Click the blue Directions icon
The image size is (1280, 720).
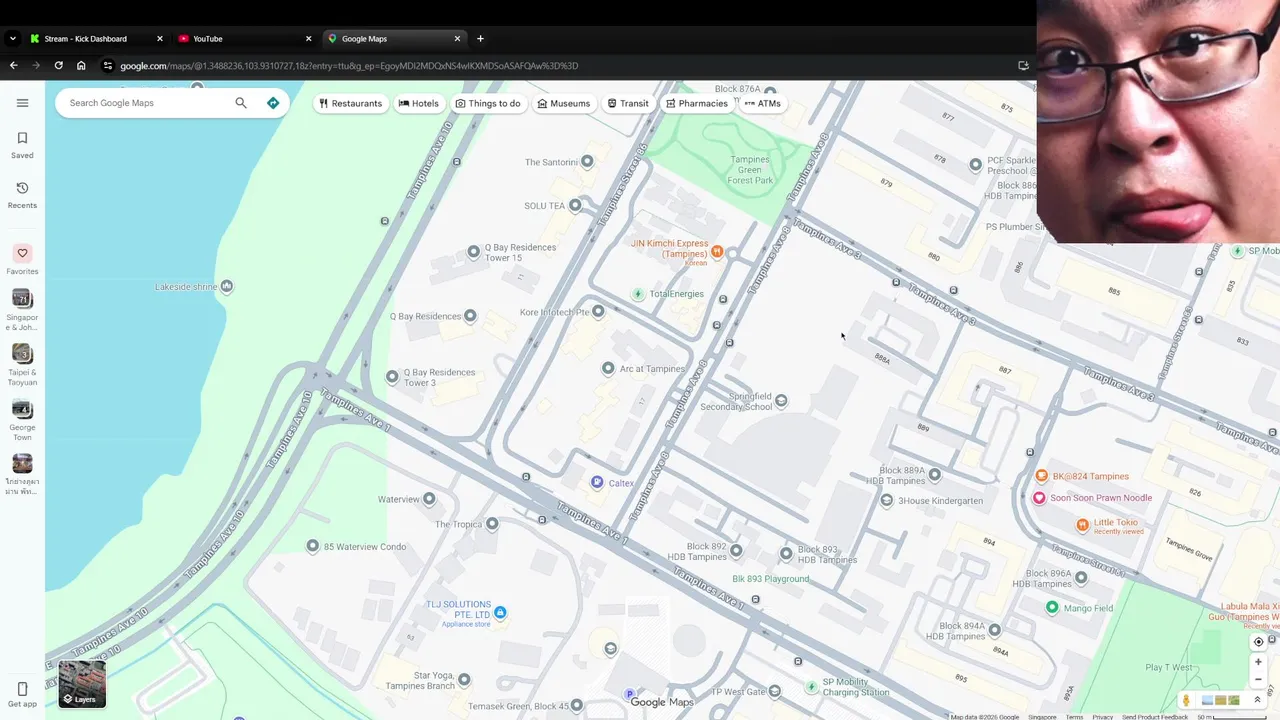[273, 103]
